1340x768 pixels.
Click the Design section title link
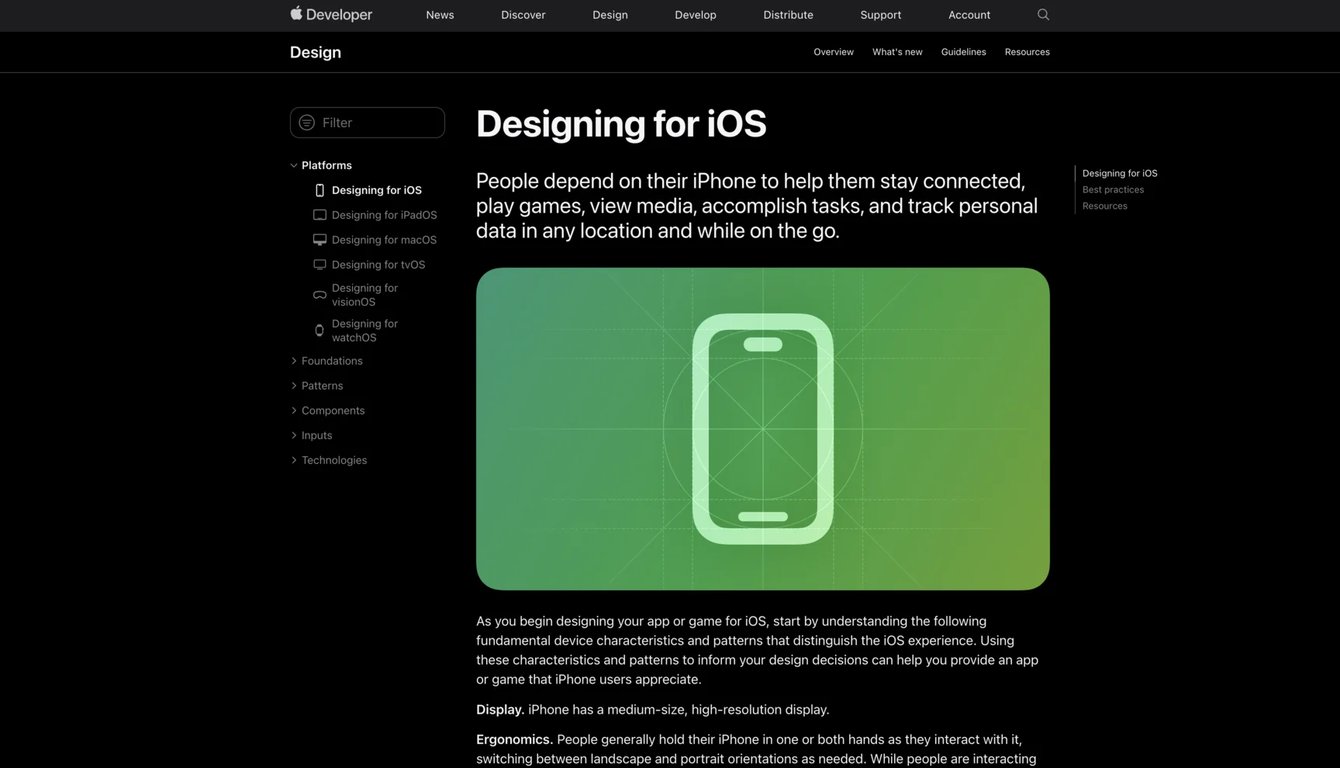[316, 52]
